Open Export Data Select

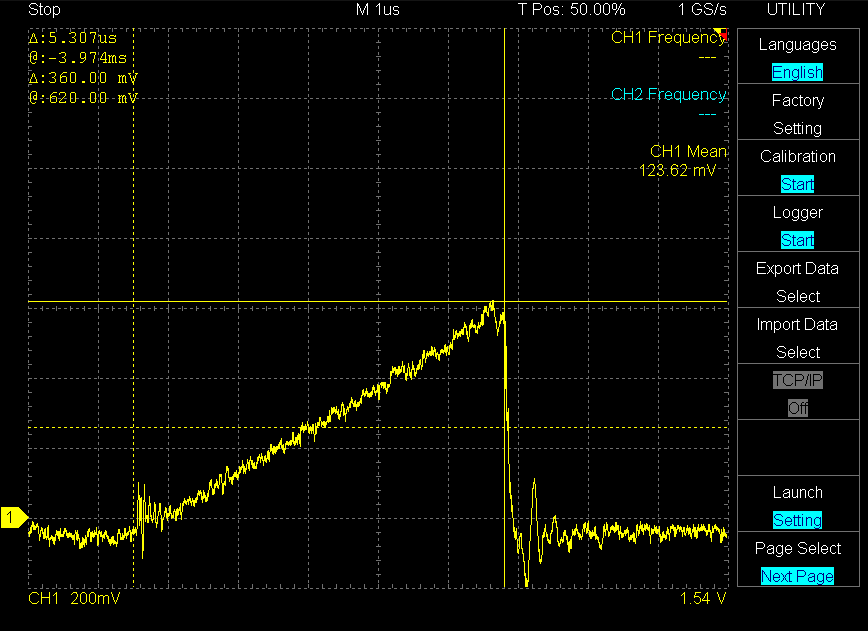[798, 282]
